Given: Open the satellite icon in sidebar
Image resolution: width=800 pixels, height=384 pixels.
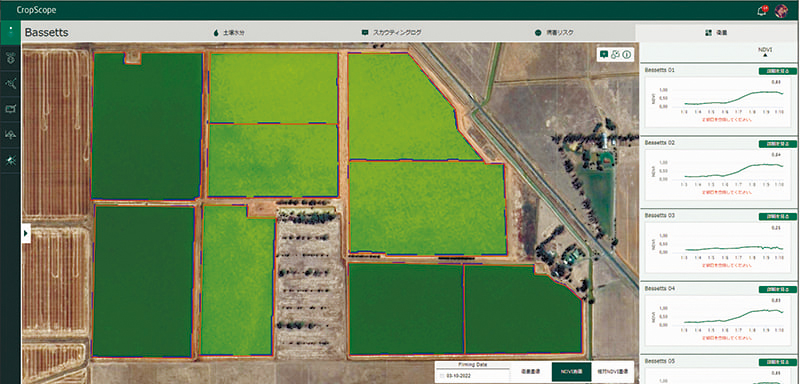Looking at the screenshot, I should (x=10, y=83).
